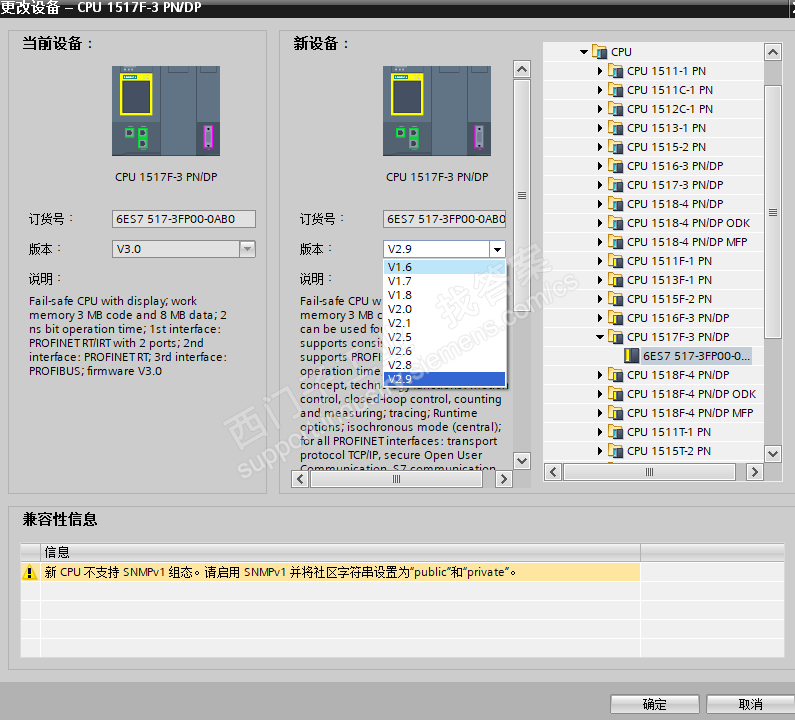Image resolution: width=795 pixels, height=720 pixels.
Task: Select version V2.6 from list
Action: point(444,351)
